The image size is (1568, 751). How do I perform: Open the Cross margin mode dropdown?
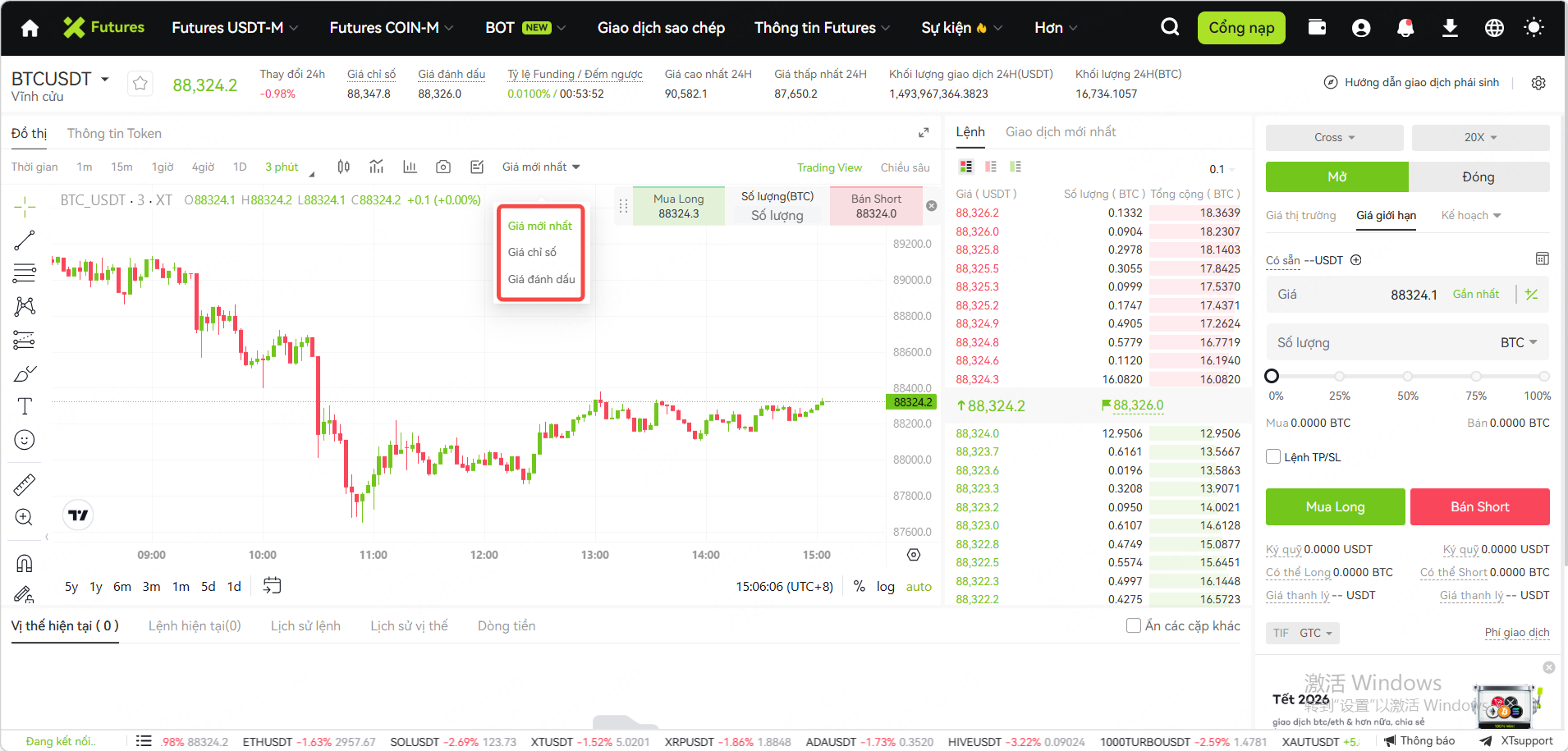[1334, 138]
